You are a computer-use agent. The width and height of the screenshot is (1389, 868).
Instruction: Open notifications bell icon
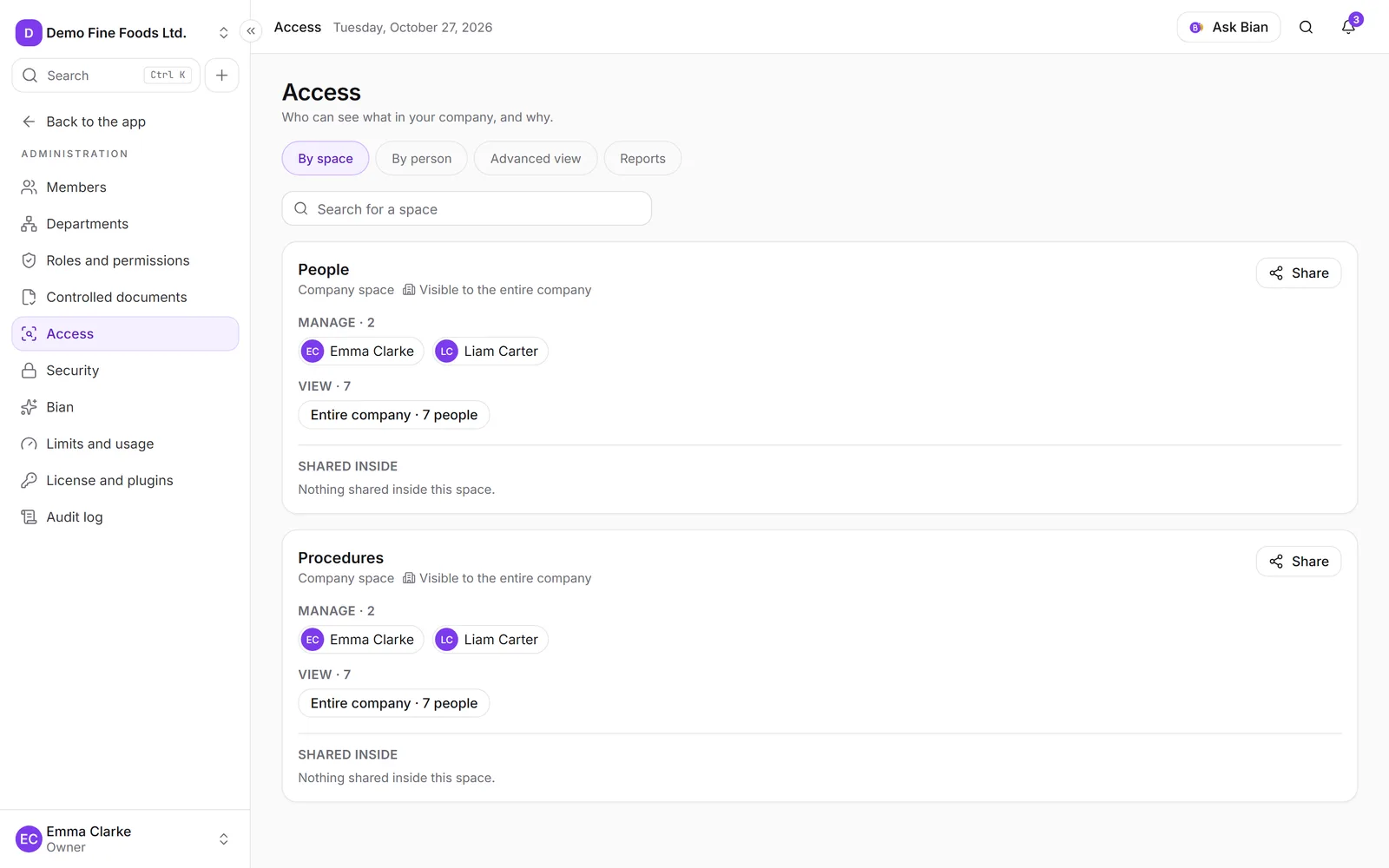pyautogui.click(x=1348, y=27)
